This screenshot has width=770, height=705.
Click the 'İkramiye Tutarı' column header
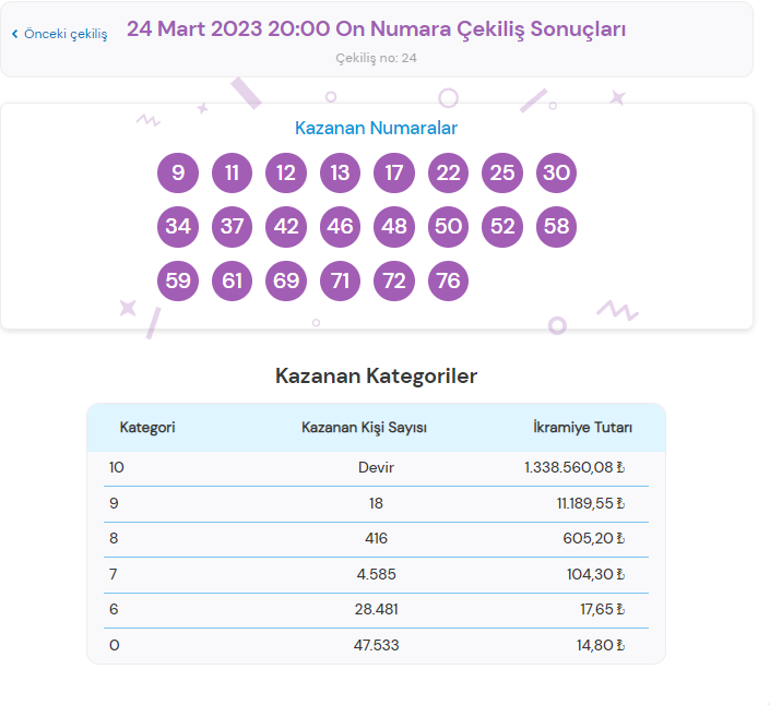point(582,427)
